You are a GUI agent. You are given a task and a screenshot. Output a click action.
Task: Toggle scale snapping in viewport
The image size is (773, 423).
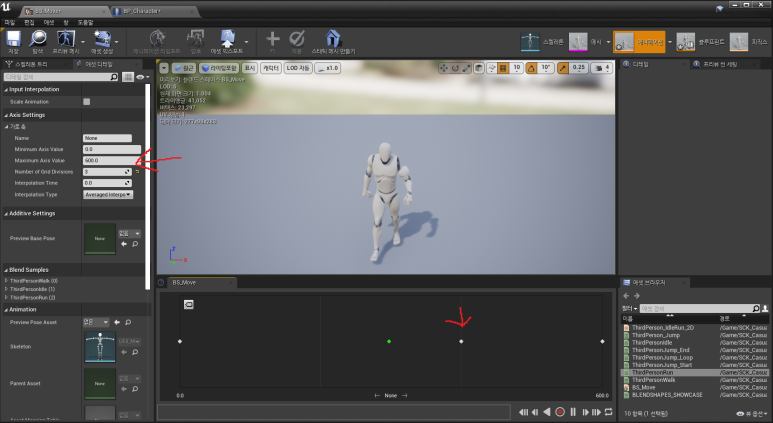pos(563,68)
